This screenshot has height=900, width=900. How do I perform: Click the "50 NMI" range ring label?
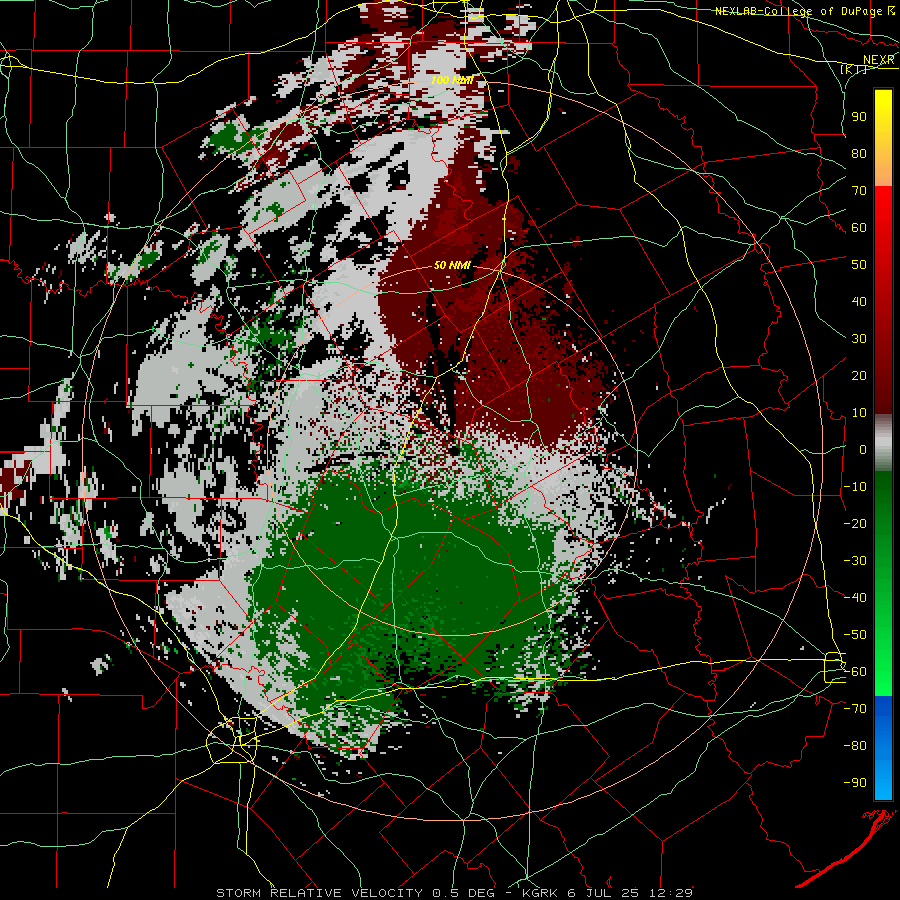click(452, 265)
